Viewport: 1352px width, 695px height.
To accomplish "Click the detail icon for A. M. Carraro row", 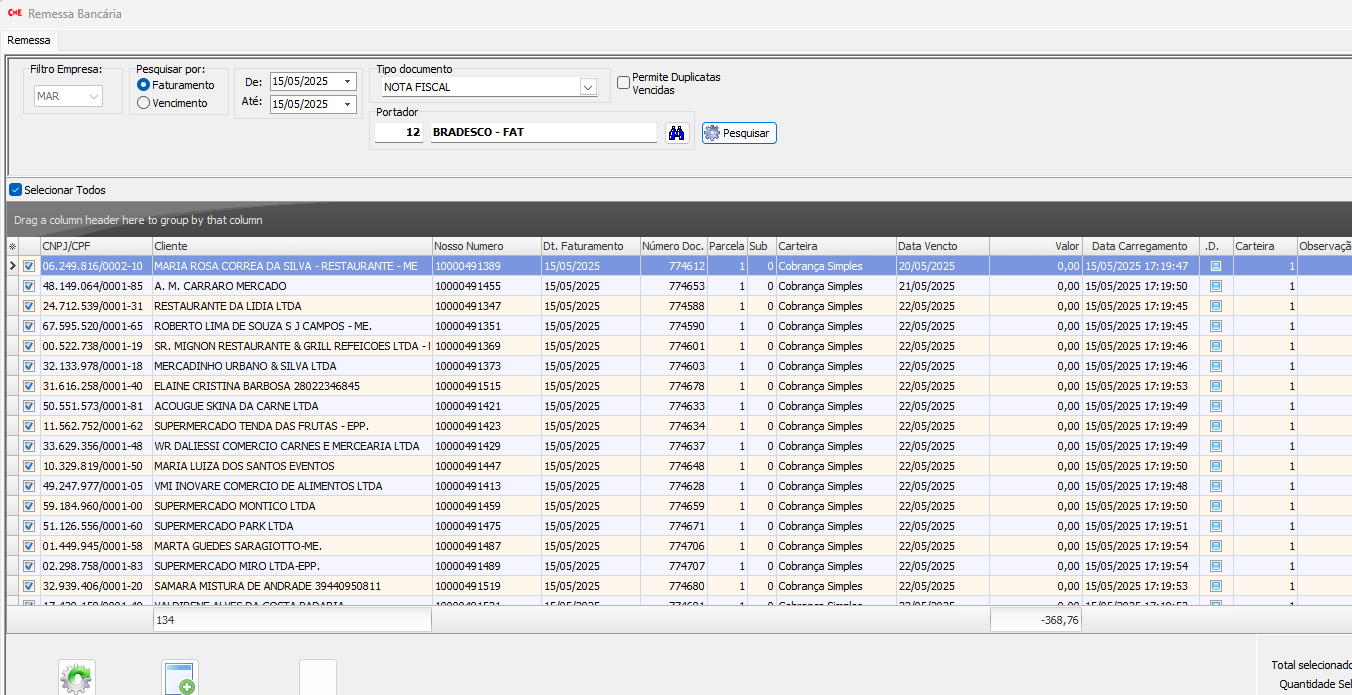I will click(x=1216, y=286).
